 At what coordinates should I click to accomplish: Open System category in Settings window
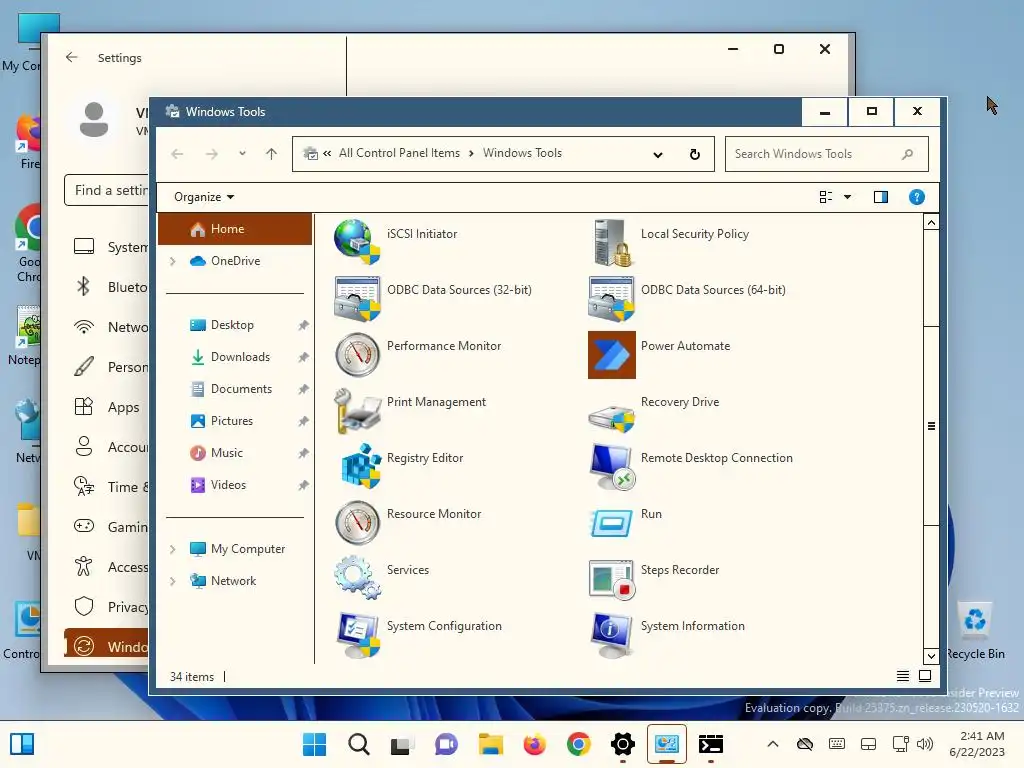[110, 248]
